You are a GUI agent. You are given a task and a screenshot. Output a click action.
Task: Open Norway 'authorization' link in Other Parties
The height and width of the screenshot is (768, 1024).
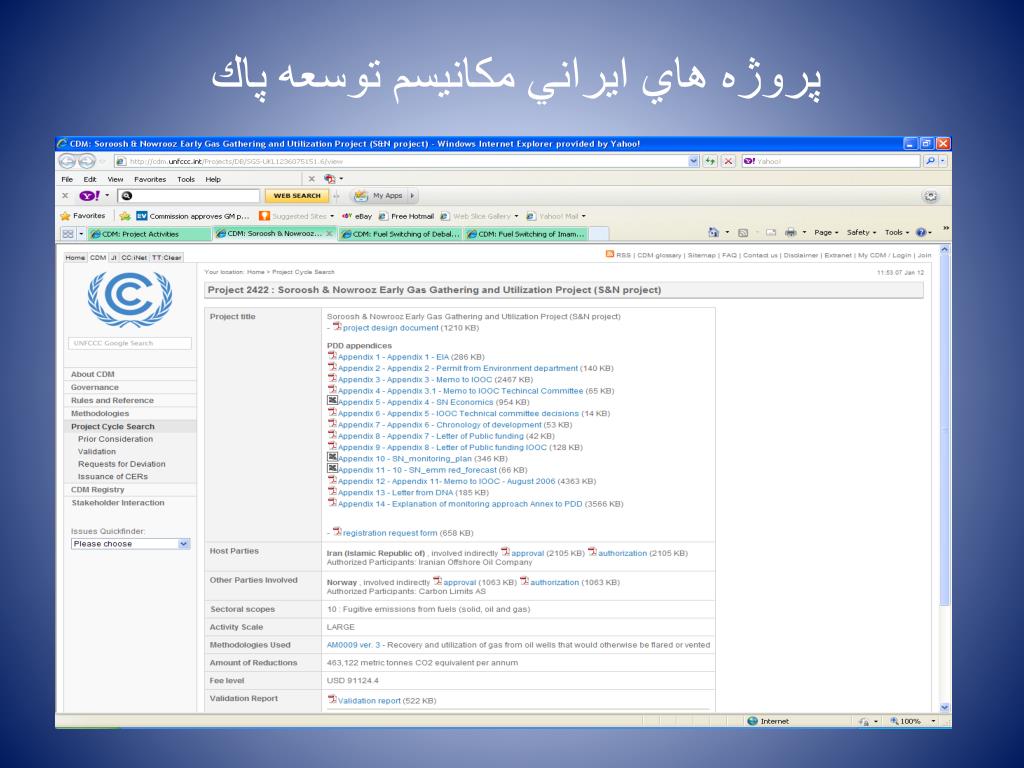(554, 582)
